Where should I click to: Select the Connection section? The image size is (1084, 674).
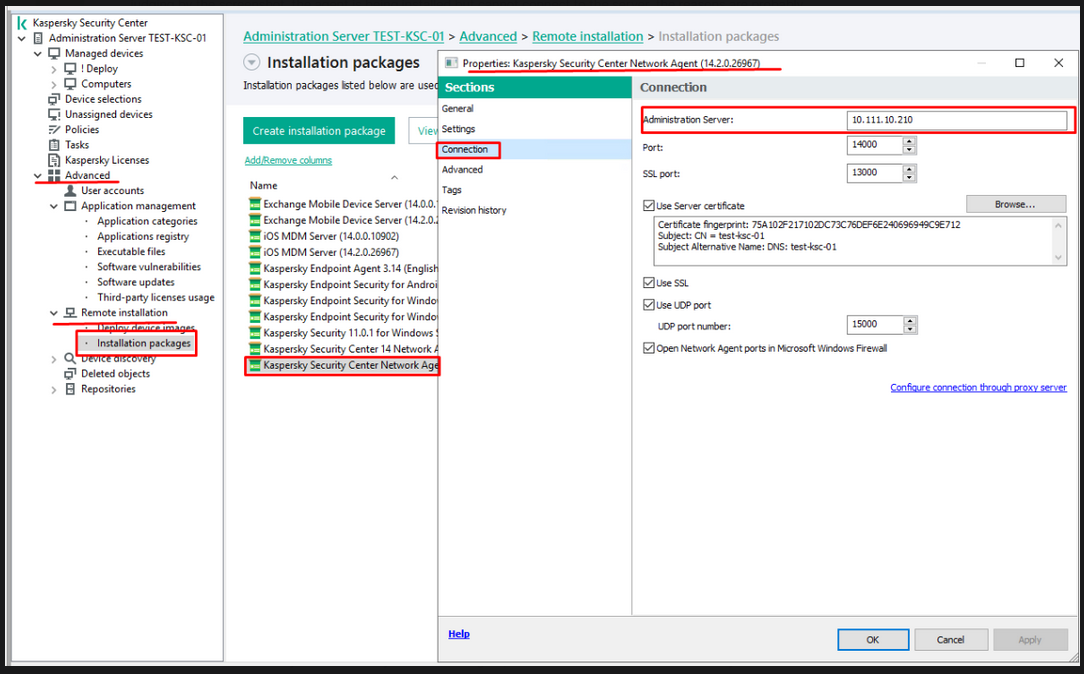[x=535, y=149]
